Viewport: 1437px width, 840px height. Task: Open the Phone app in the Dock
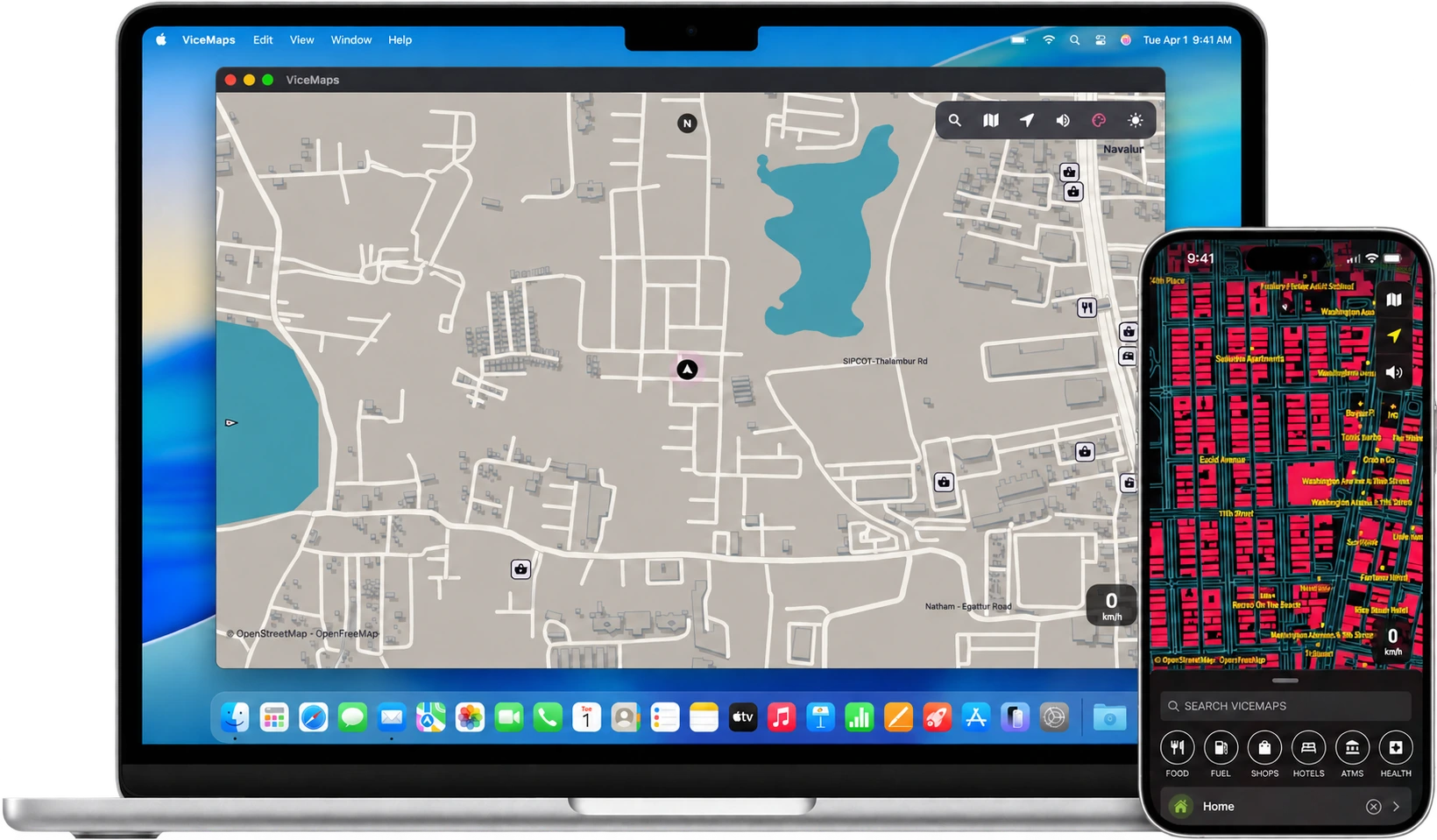(548, 718)
